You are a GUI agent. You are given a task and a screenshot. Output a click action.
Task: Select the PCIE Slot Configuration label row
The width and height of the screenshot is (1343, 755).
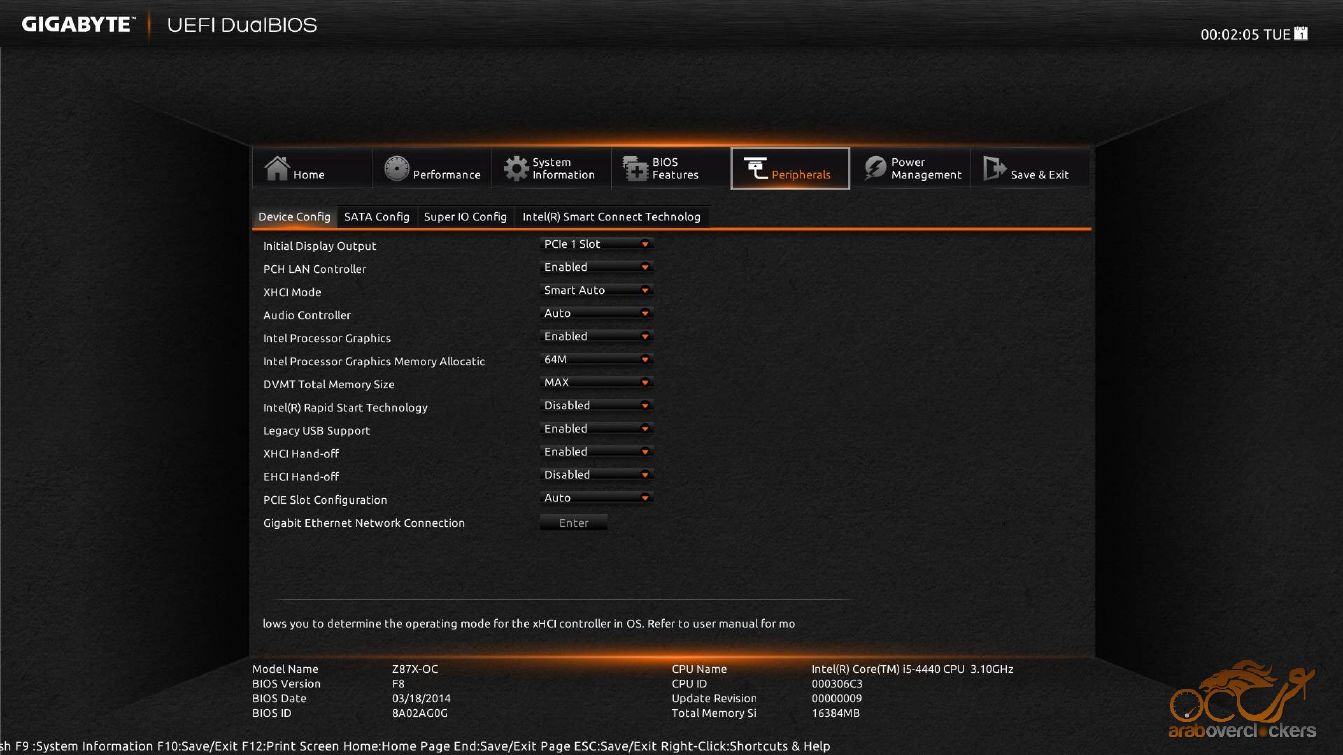(x=325, y=500)
